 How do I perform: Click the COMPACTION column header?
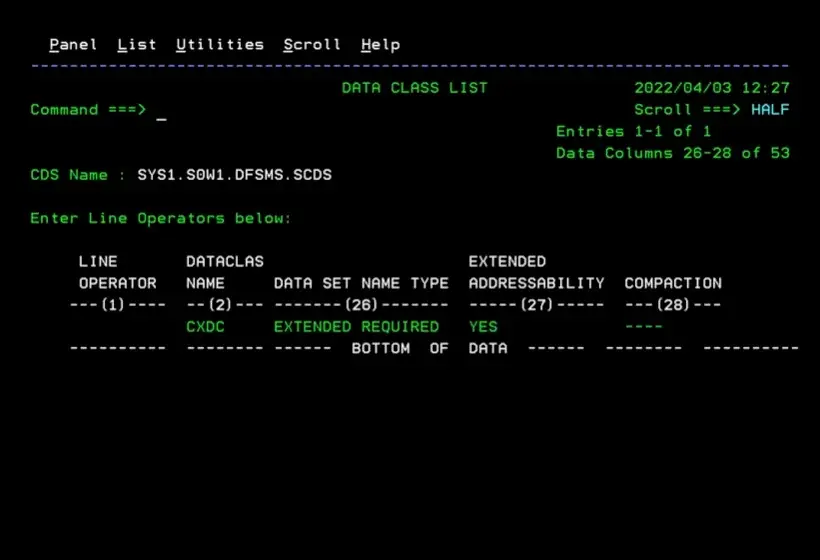pyautogui.click(x=673, y=283)
